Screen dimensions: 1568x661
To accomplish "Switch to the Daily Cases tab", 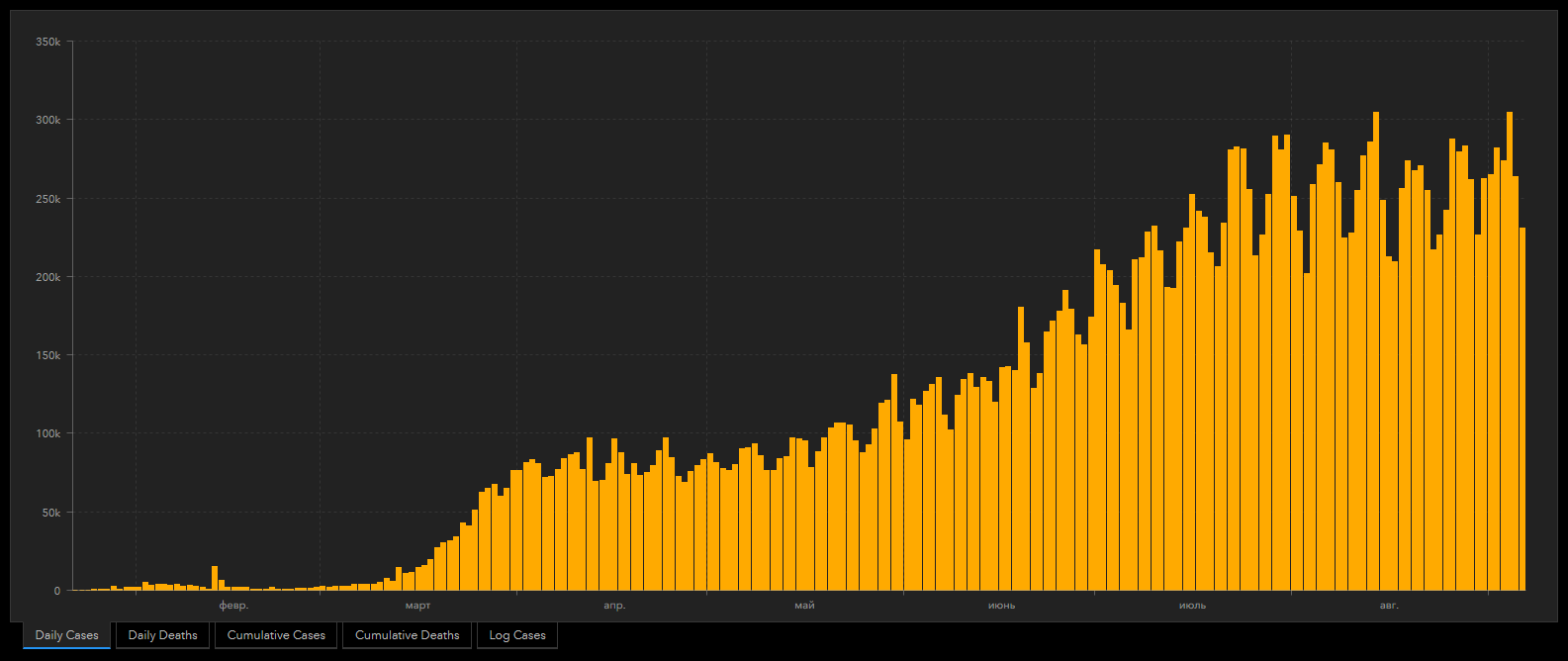I will [x=66, y=635].
